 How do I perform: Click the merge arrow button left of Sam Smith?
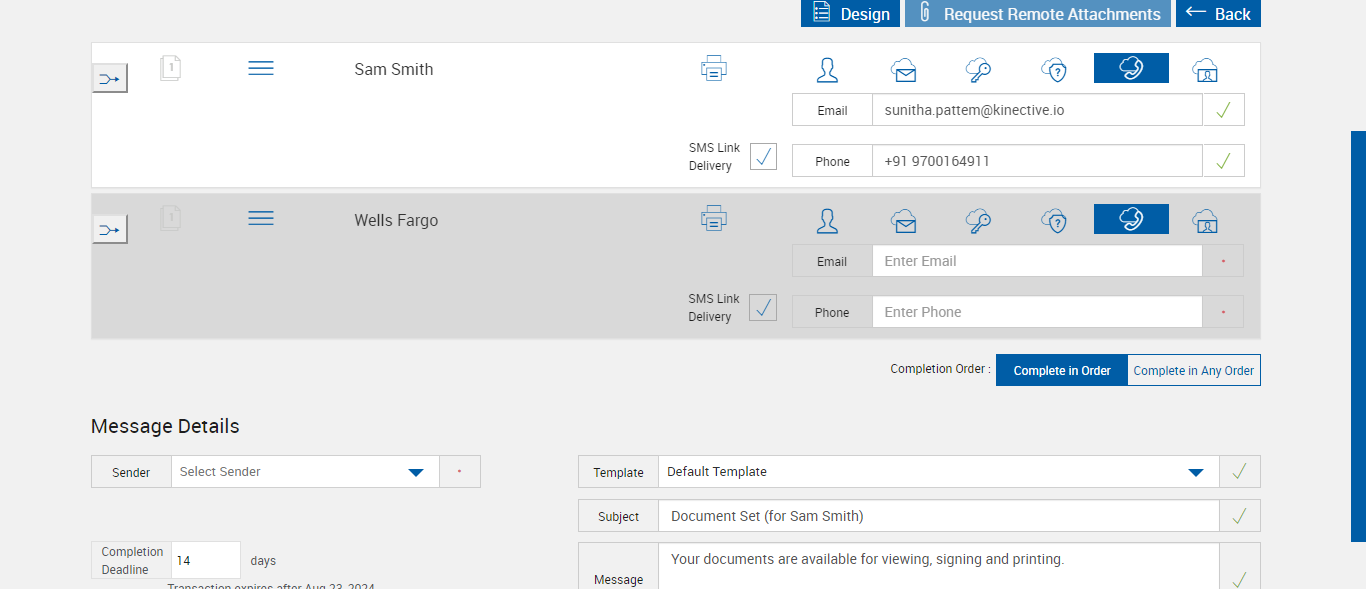coord(110,78)
